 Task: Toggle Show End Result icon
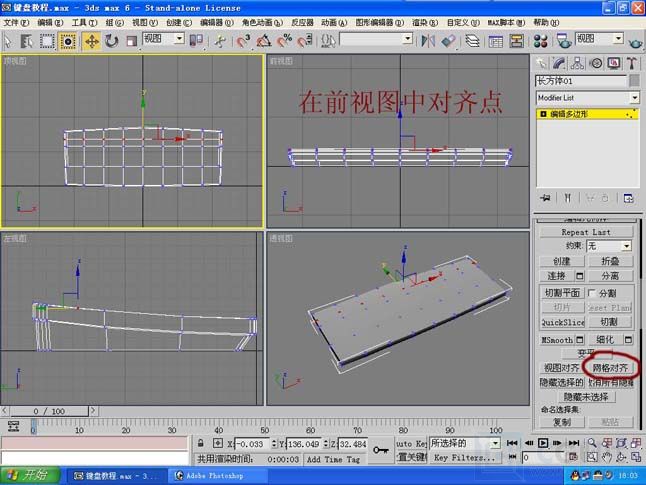coord(568,198)
